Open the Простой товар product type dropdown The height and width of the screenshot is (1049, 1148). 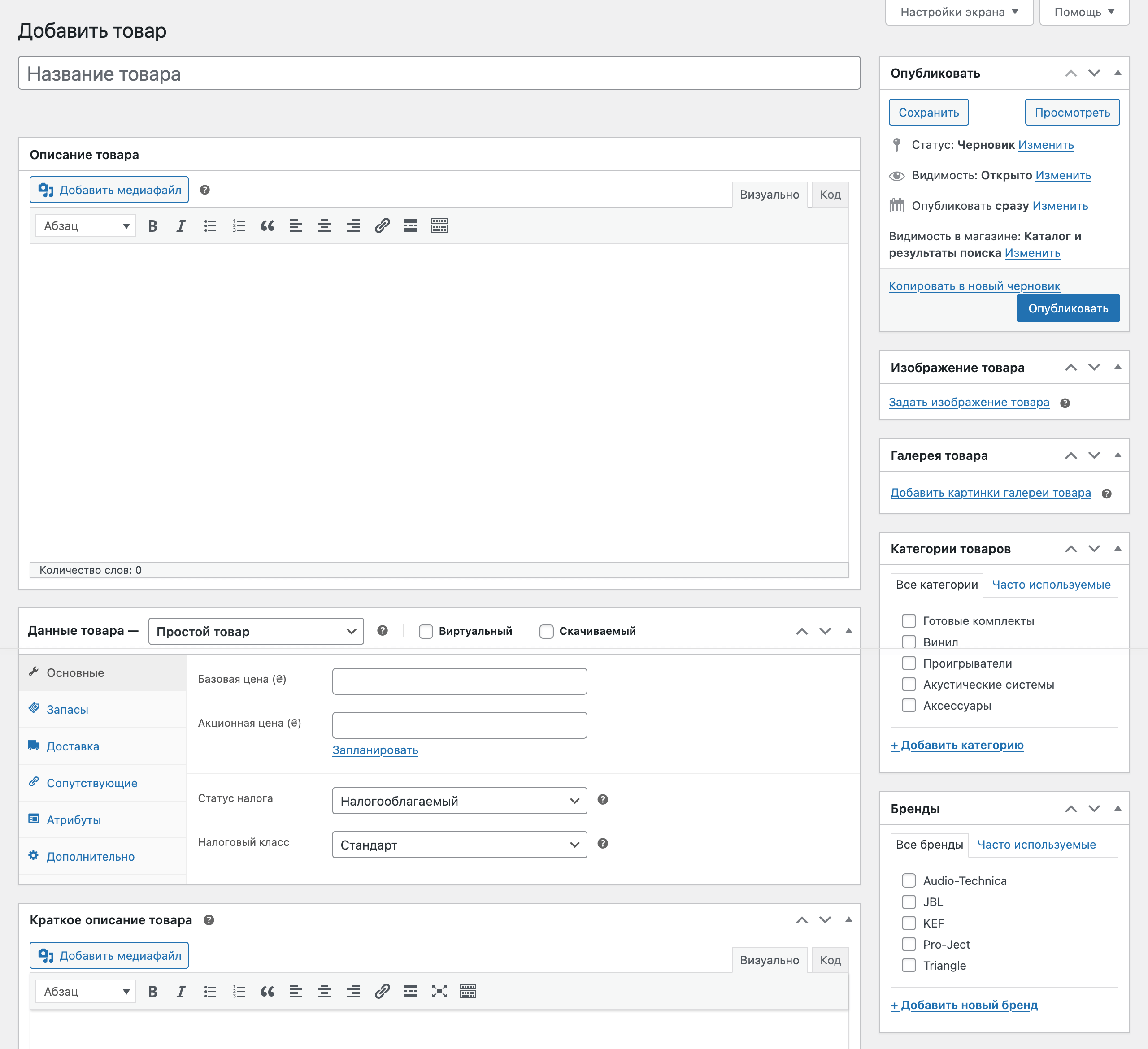pyautogui.click(x=256, y=631)
